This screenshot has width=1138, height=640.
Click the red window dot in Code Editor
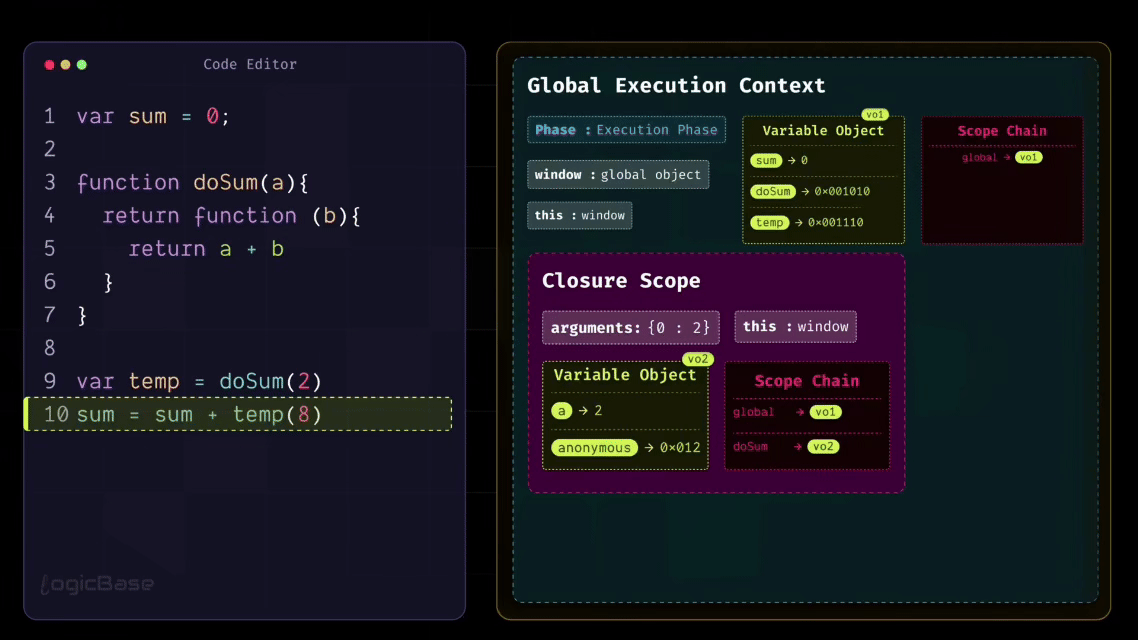coord(49,65)
